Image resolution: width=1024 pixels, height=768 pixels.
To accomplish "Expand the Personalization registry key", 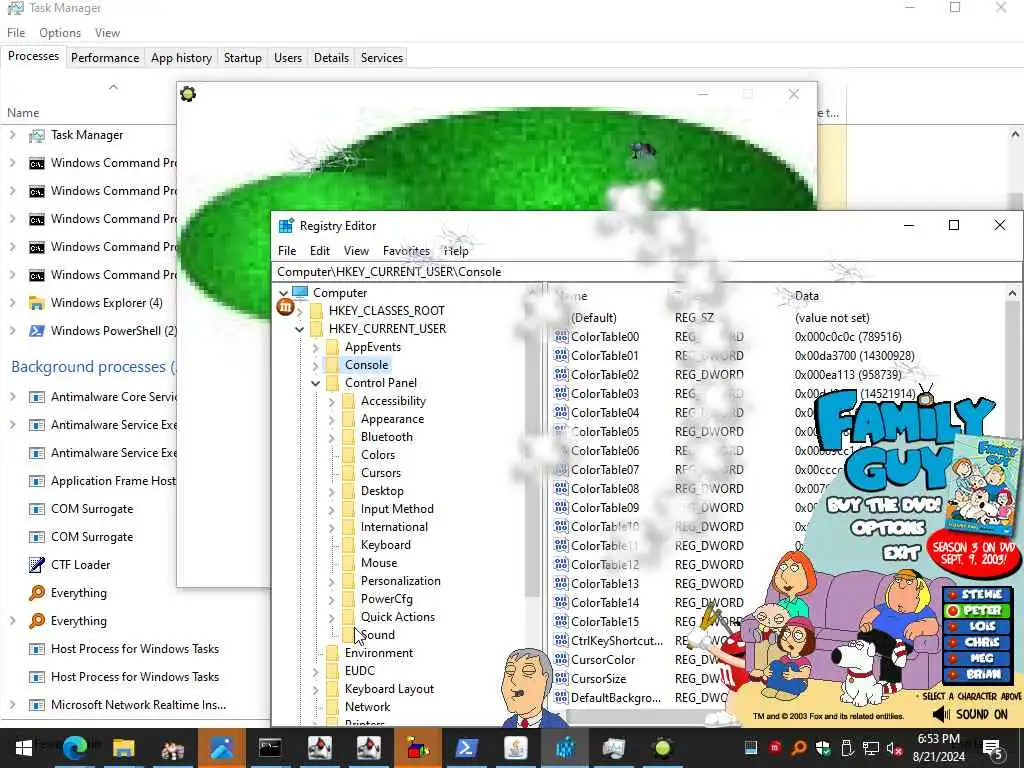I will point(332,581).
